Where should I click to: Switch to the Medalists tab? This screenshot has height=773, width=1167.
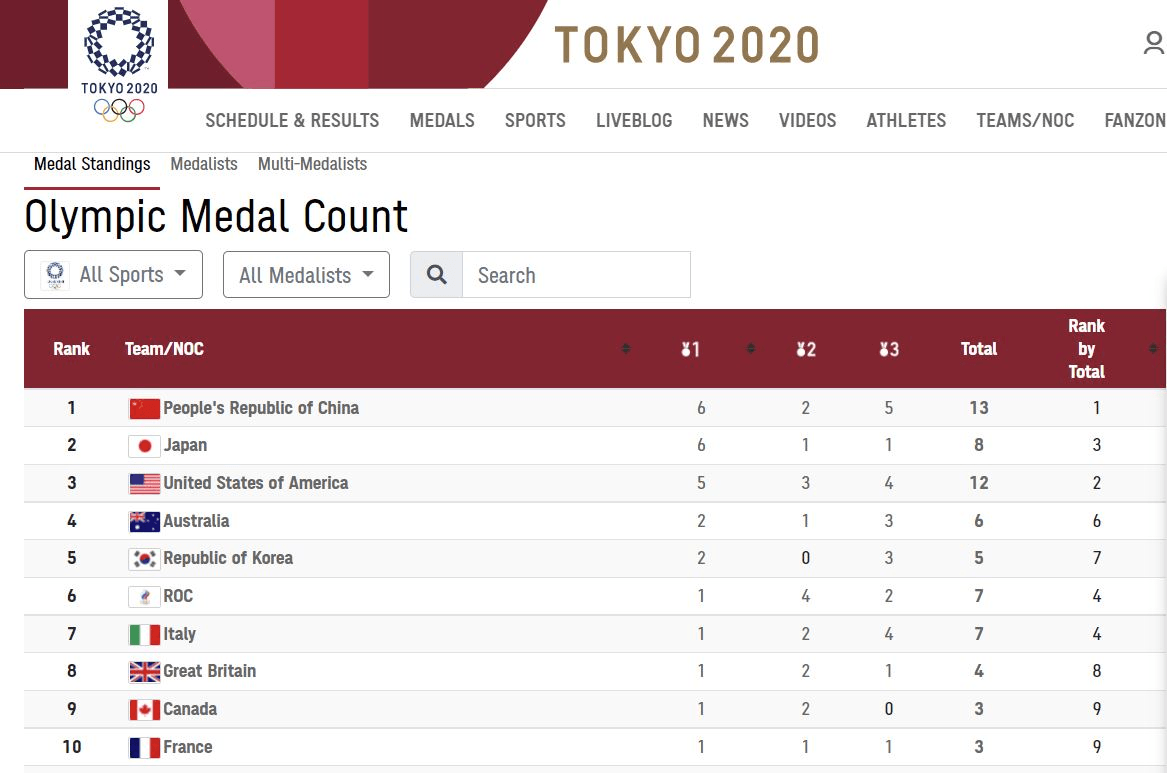pyautogui.click(x=204, y=164)
